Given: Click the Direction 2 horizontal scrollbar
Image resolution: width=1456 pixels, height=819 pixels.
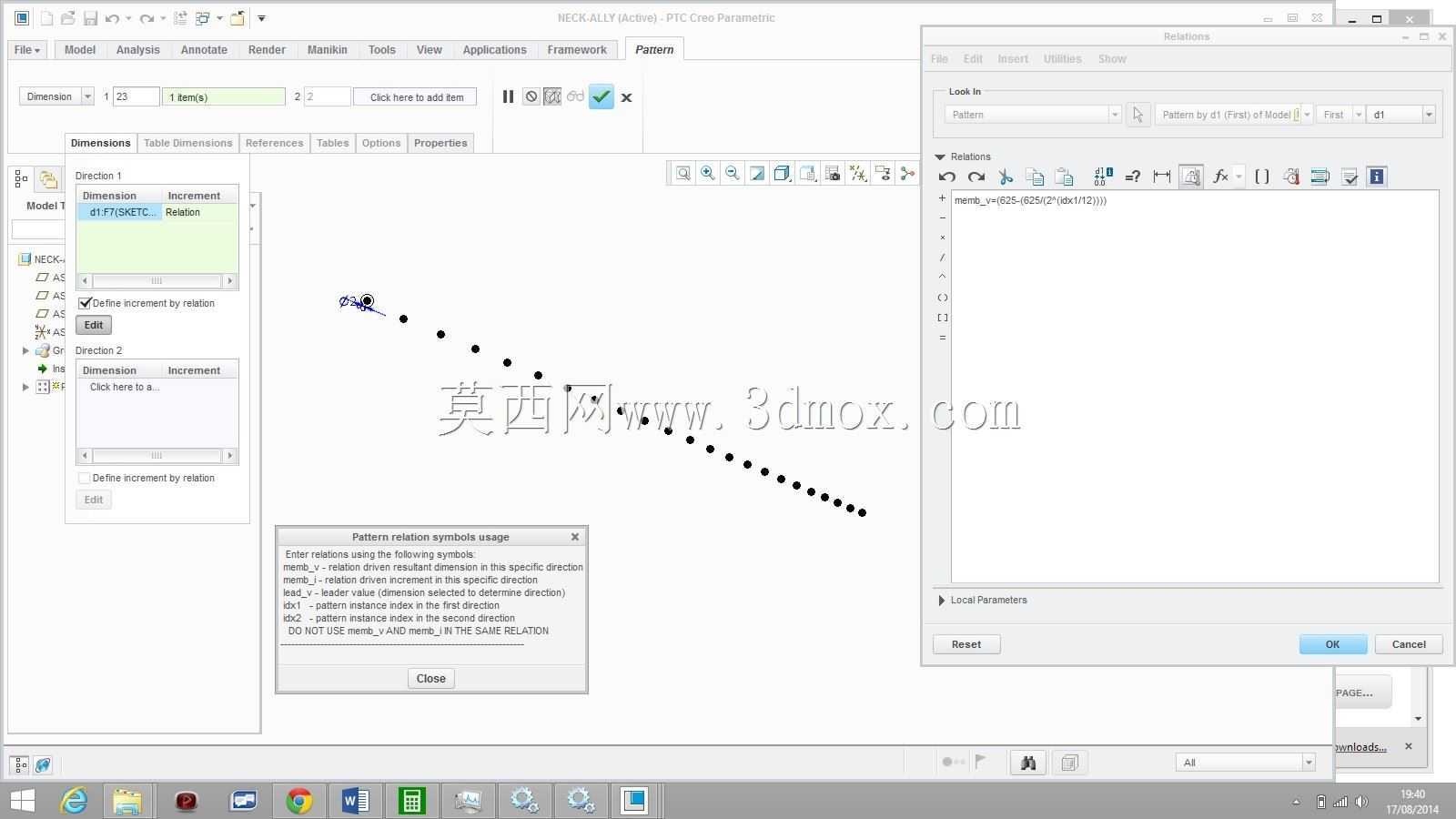Looking at the screenshot, I should pyautogui.click(x=157, y=456).
